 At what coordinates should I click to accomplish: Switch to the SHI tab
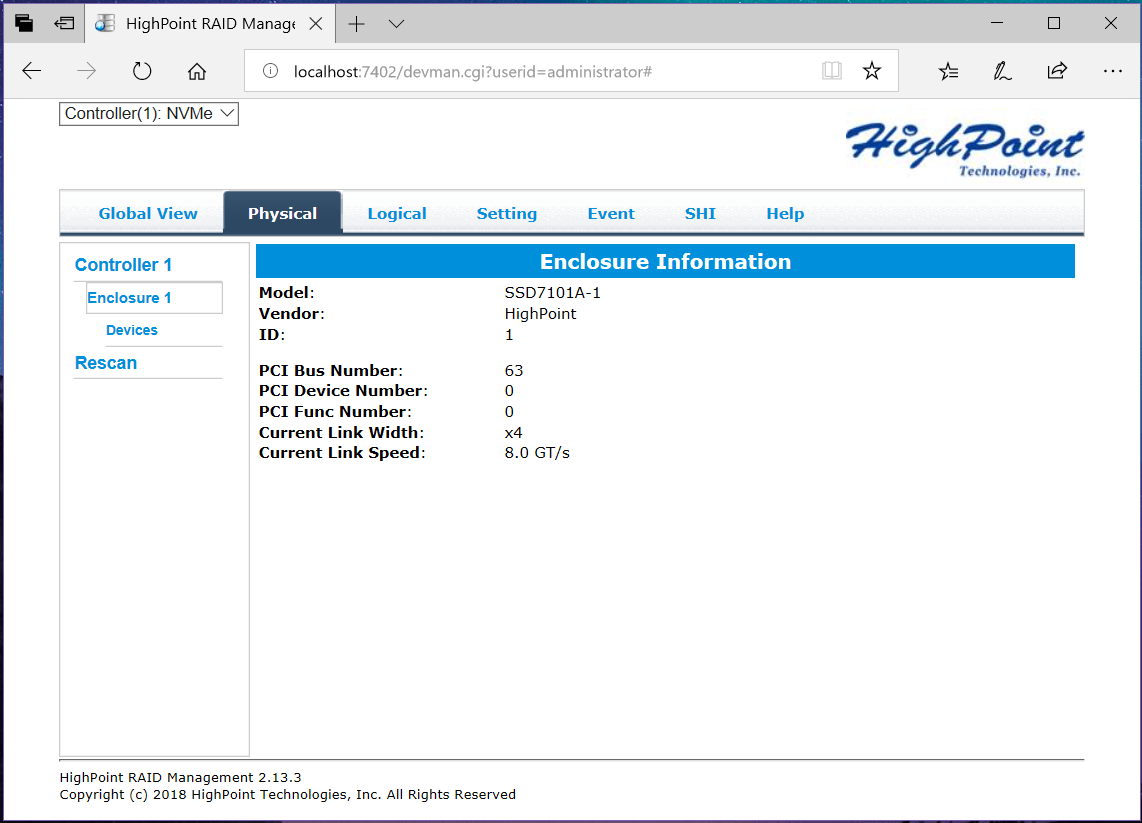point(700,213)
